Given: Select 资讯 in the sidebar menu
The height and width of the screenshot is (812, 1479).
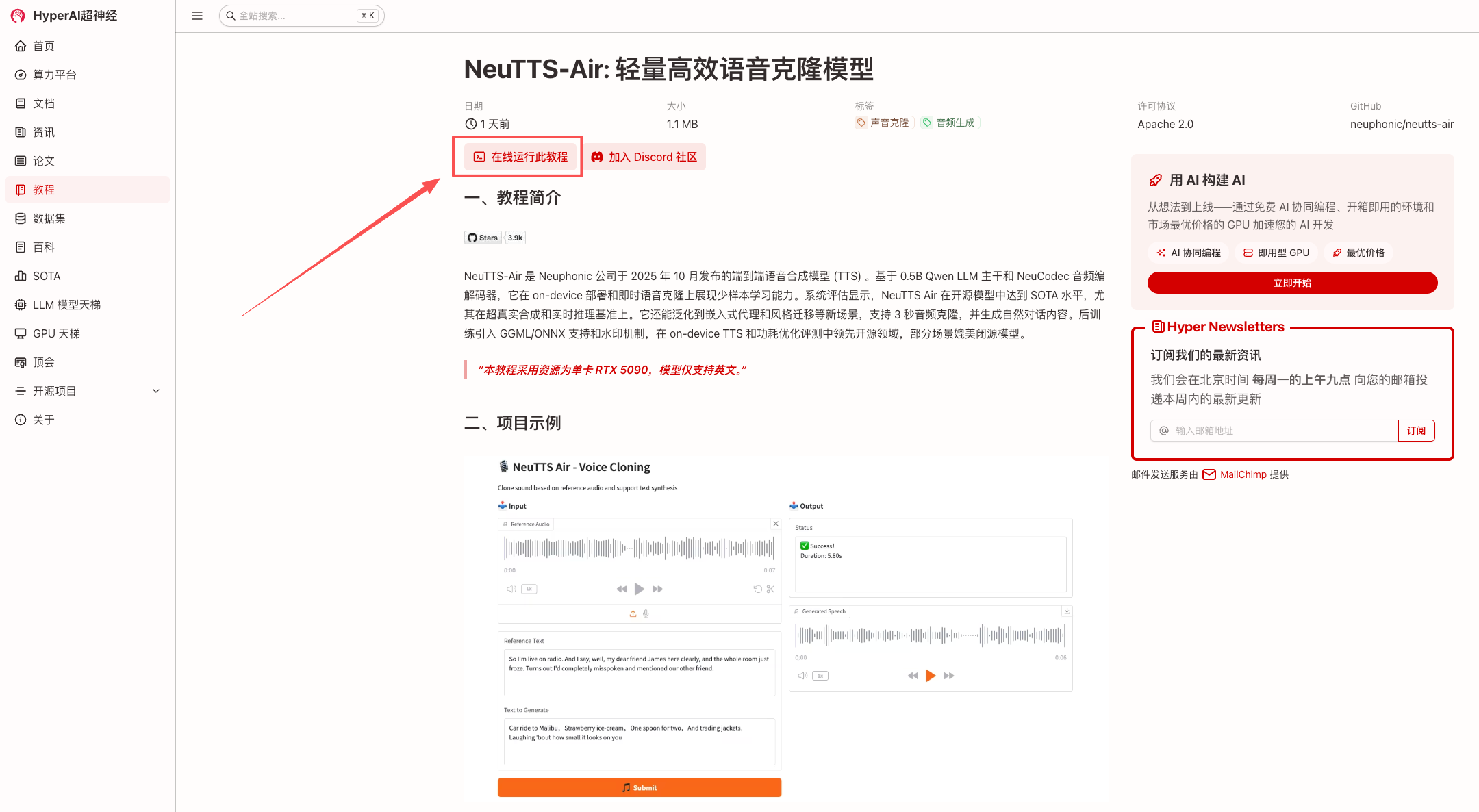Looking at the screenshot, I should coord(43,132).
